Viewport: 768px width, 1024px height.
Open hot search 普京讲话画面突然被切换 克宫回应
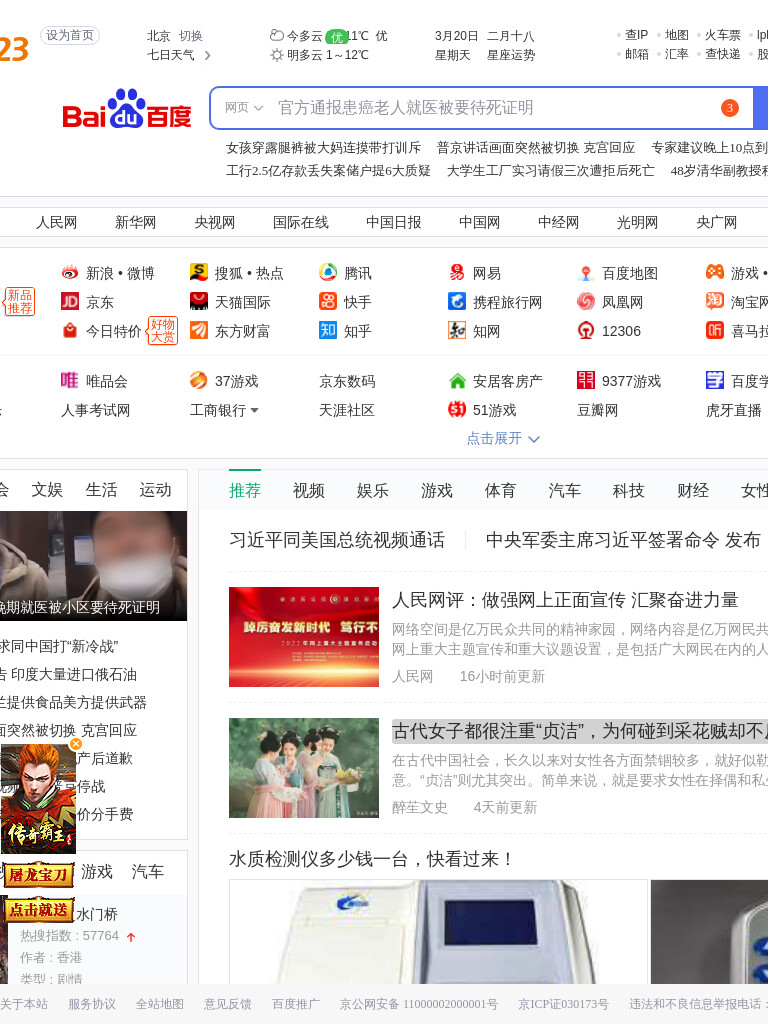536,148
